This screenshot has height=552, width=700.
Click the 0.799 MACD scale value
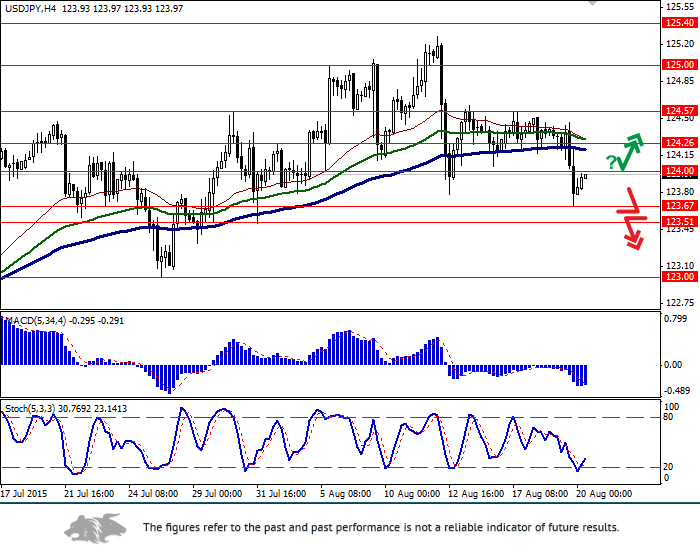click(675, 318)
